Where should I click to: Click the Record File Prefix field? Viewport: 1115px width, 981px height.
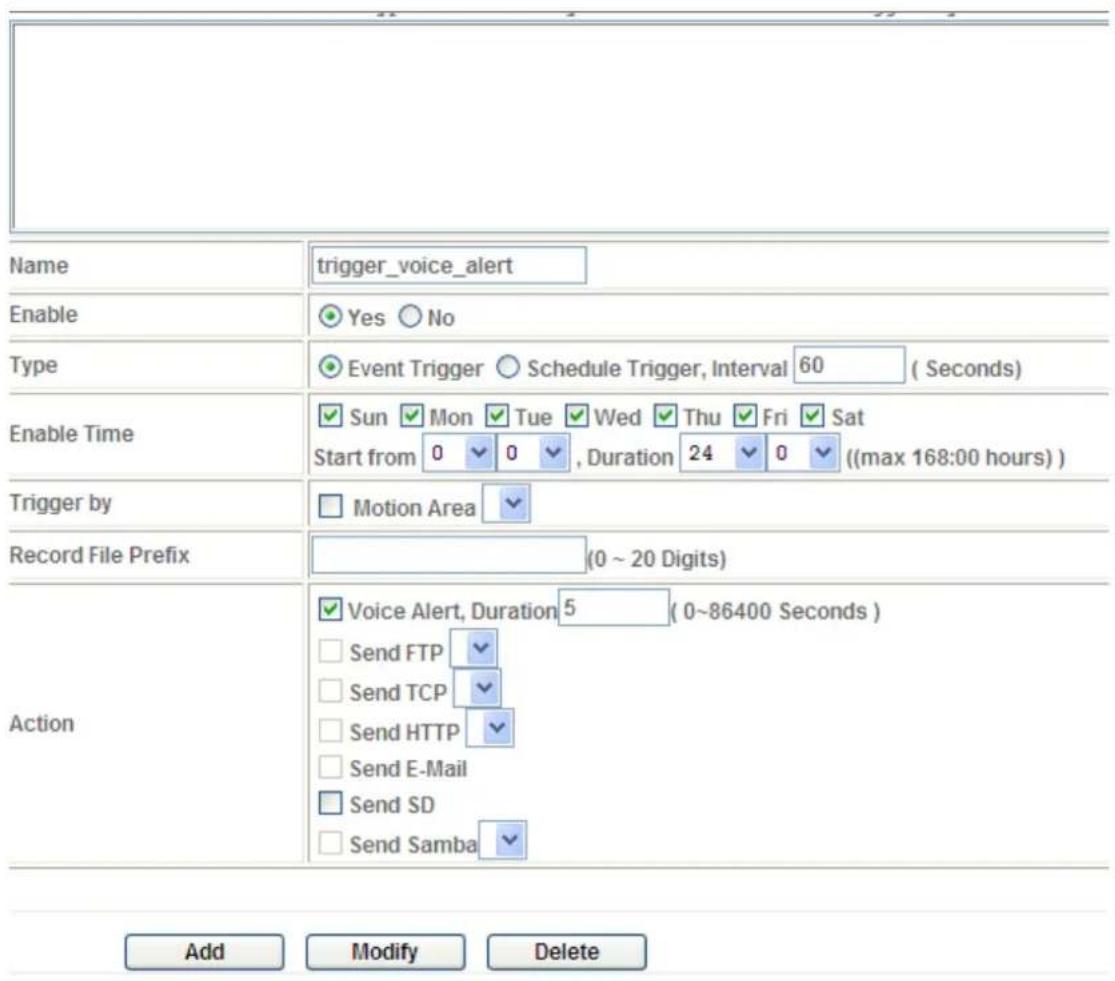pos(449,554)
